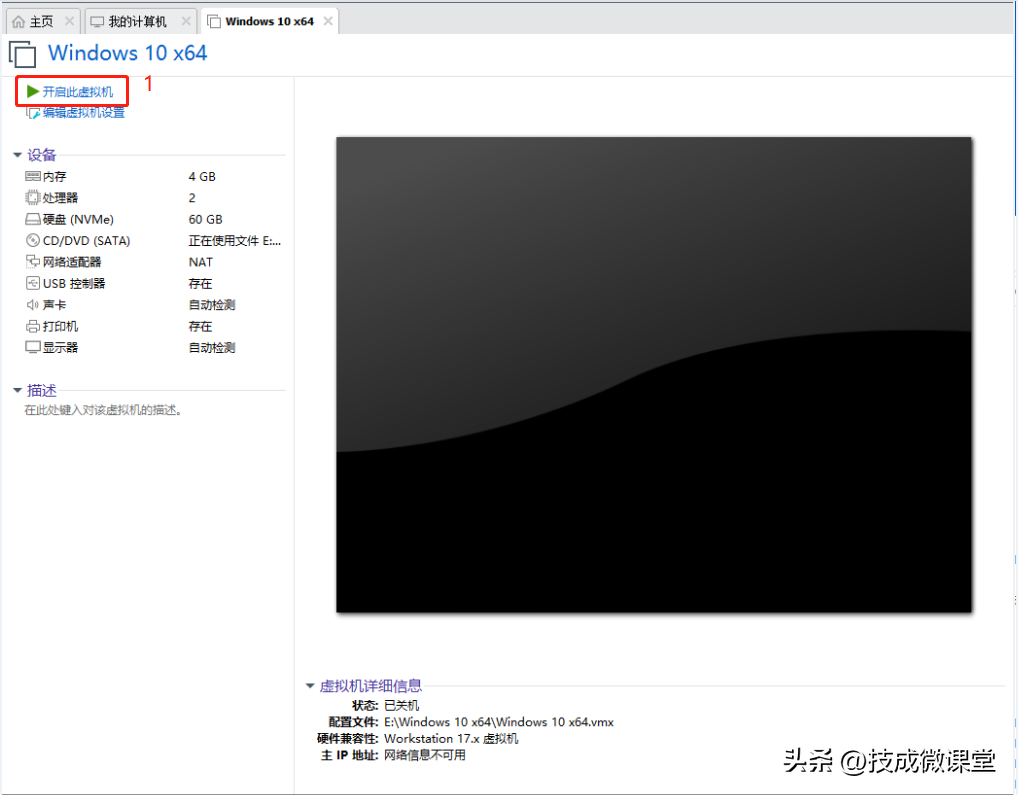Close the Windows 10 x64 tab
Viewport: 1018px width, 796px height.
(x=329, y=21)
